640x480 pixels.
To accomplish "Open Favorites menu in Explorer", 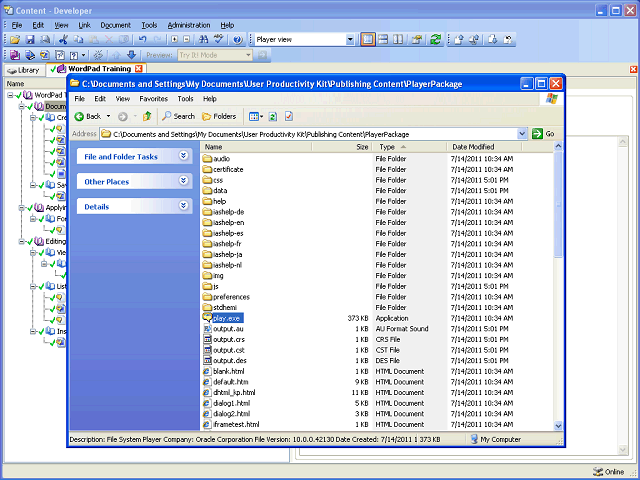I will coord(153,99).
